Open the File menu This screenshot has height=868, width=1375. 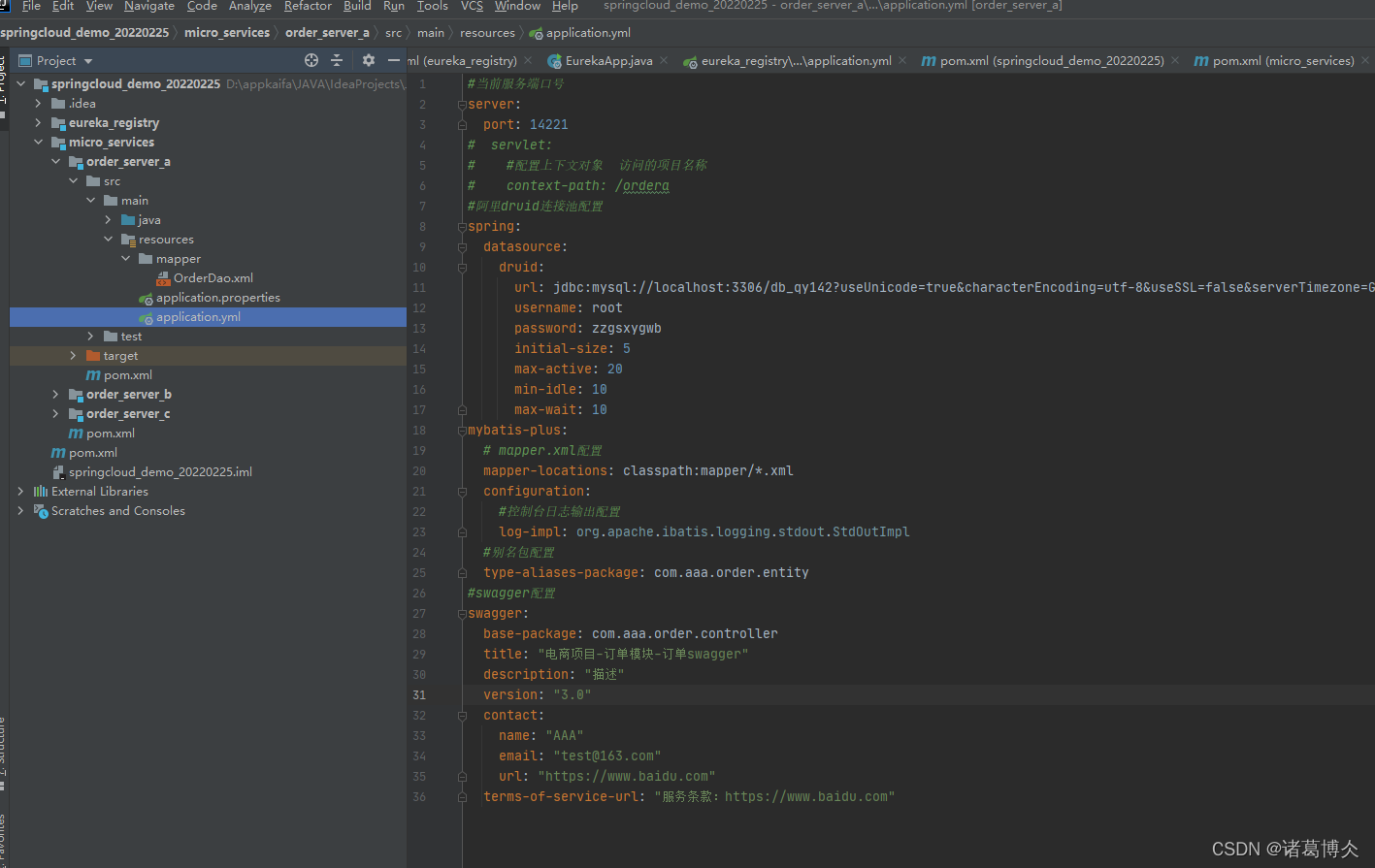(31, 6)
